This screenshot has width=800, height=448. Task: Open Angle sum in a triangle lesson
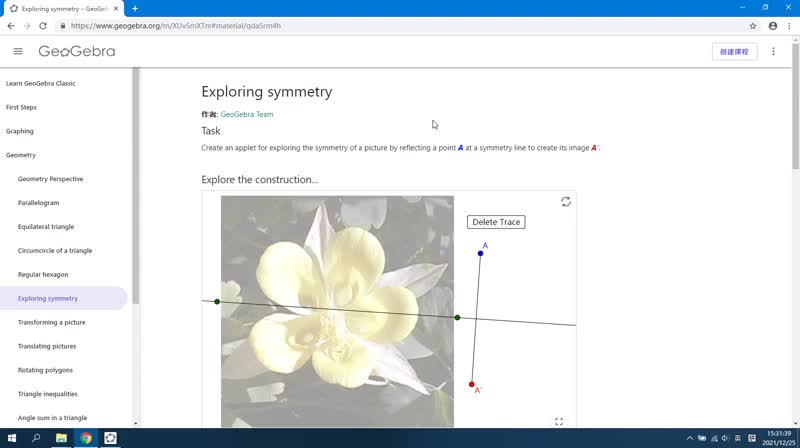[53, 418]
